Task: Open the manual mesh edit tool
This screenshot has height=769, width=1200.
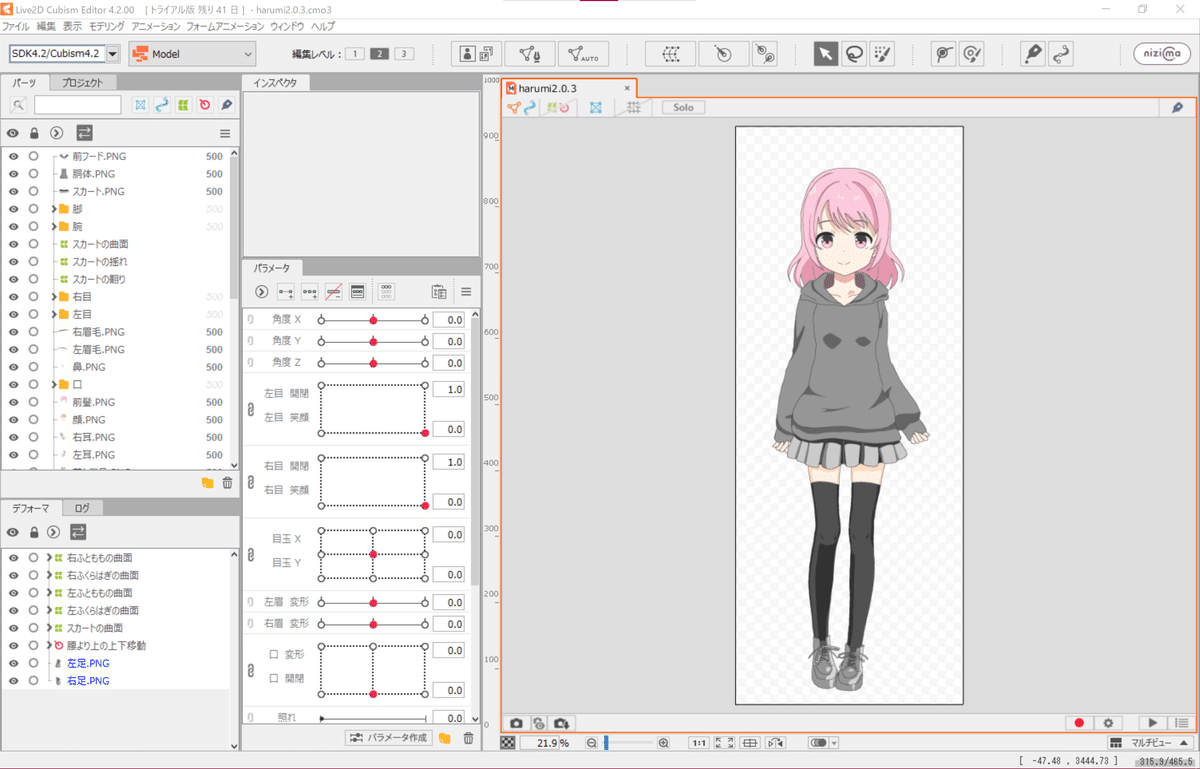Action: tap(530, 54)
